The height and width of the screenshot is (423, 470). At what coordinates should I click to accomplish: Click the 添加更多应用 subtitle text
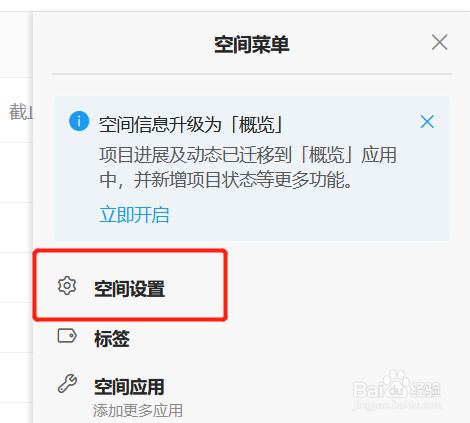pos(138,411)
